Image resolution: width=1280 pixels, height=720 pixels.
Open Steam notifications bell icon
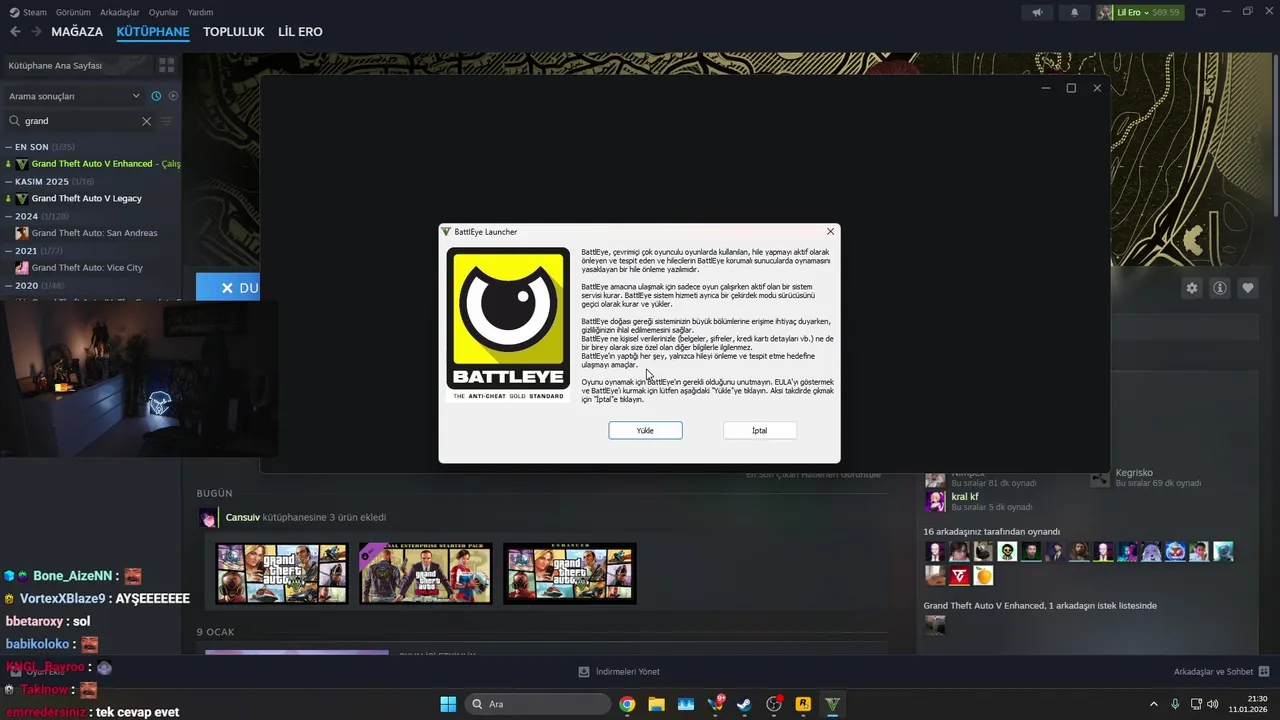[1075, 12]
